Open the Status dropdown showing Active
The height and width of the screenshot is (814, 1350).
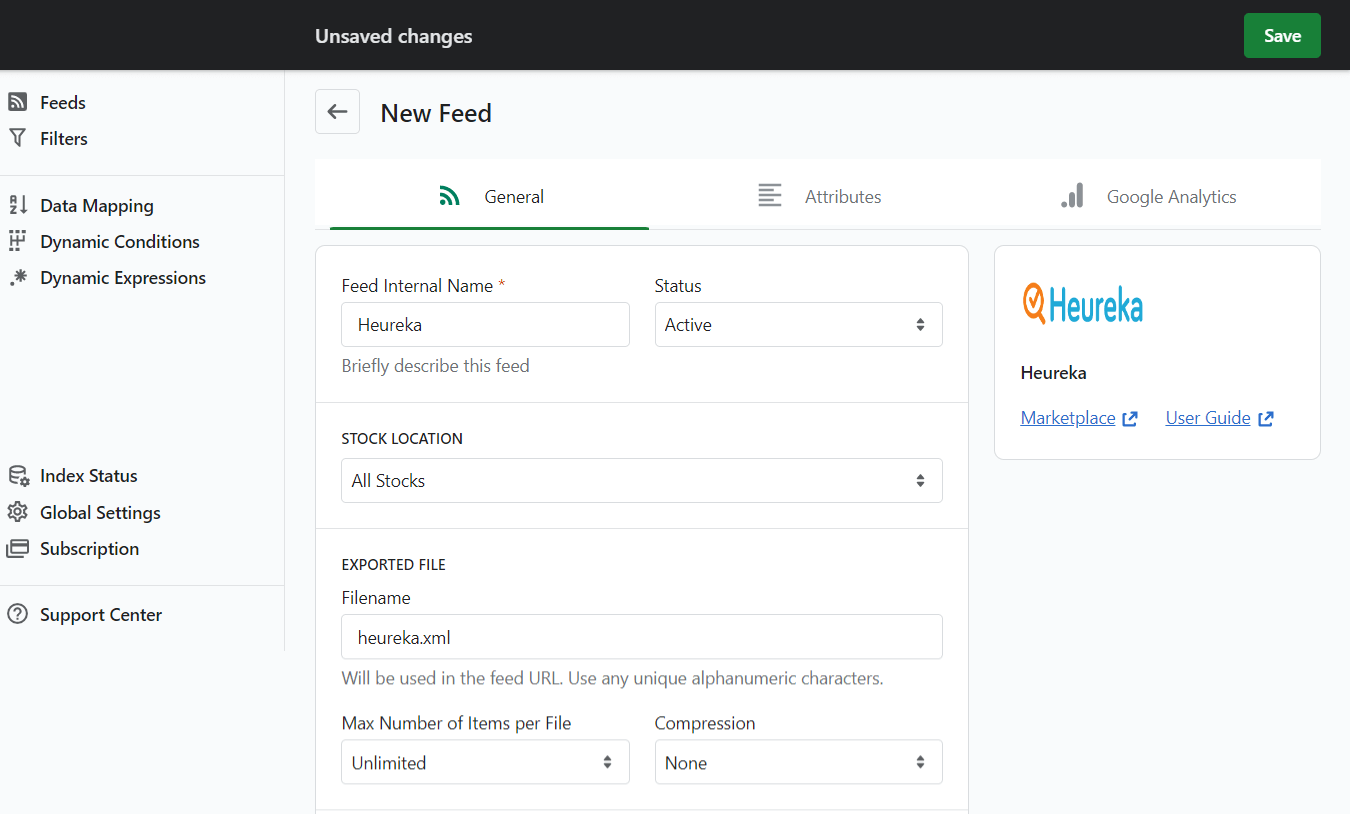pyautogui.click(x=798, y=325)
